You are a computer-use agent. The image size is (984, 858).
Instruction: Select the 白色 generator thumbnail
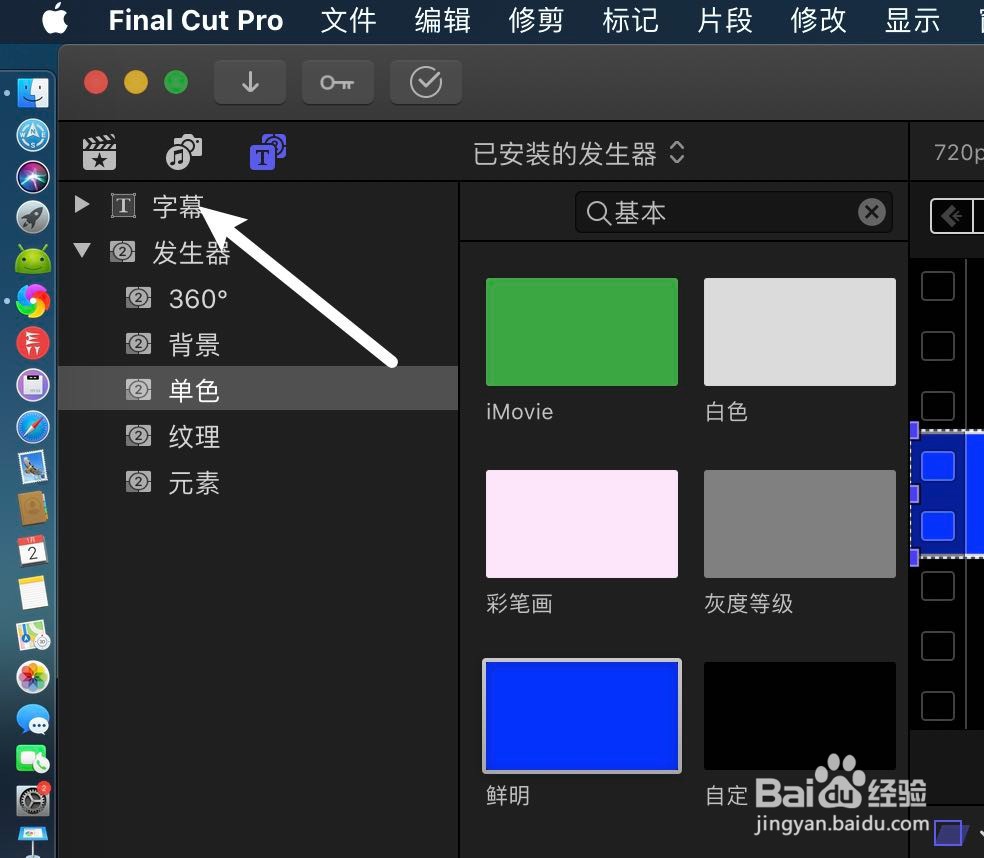point(800,332)
